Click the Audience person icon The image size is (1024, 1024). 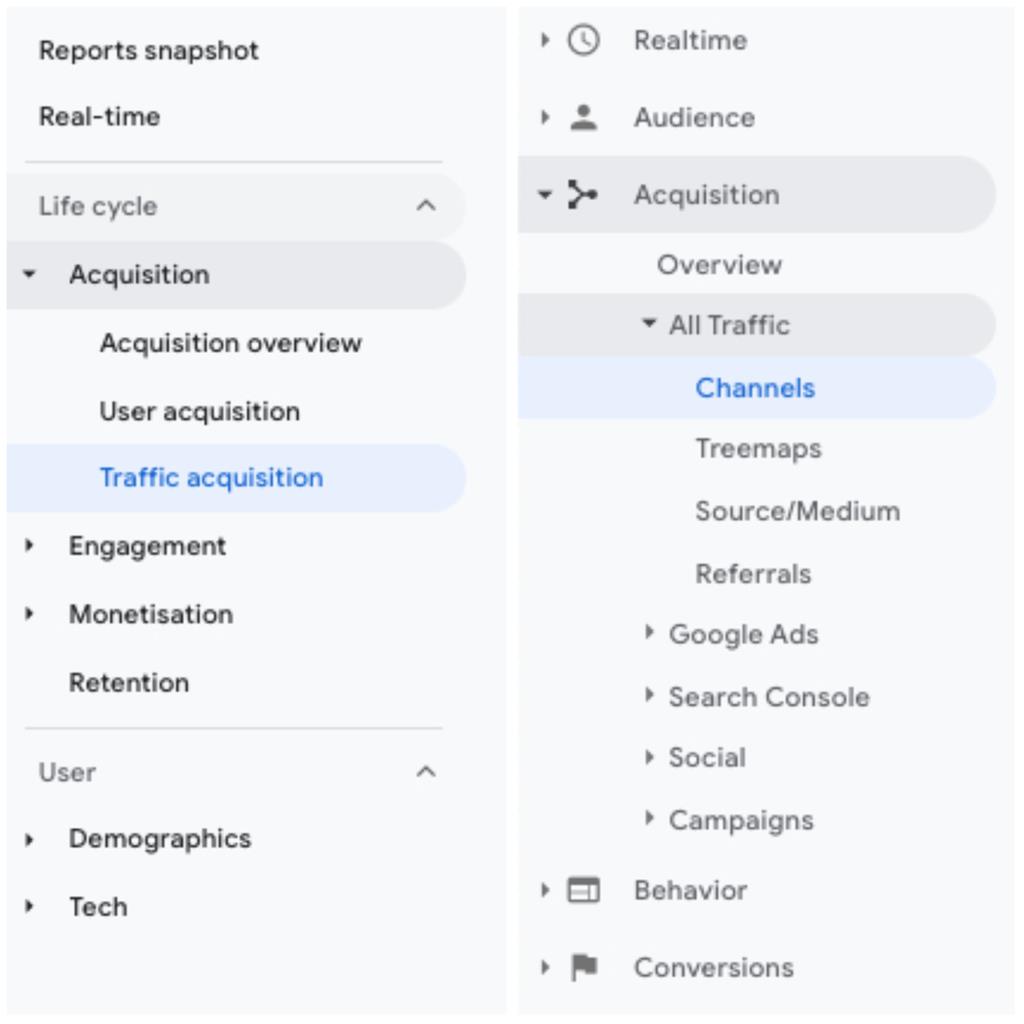point(583,118)
